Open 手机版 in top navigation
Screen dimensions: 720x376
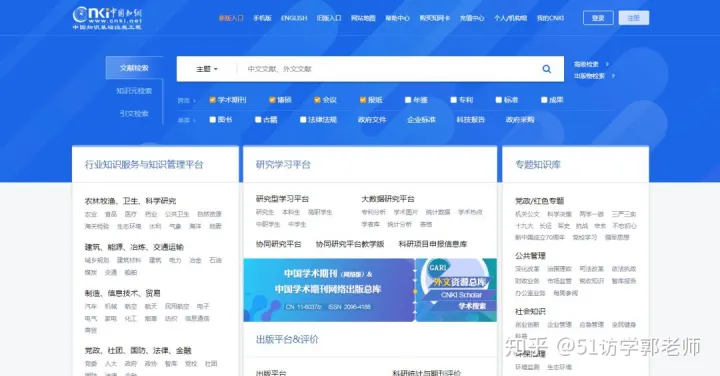262,18
